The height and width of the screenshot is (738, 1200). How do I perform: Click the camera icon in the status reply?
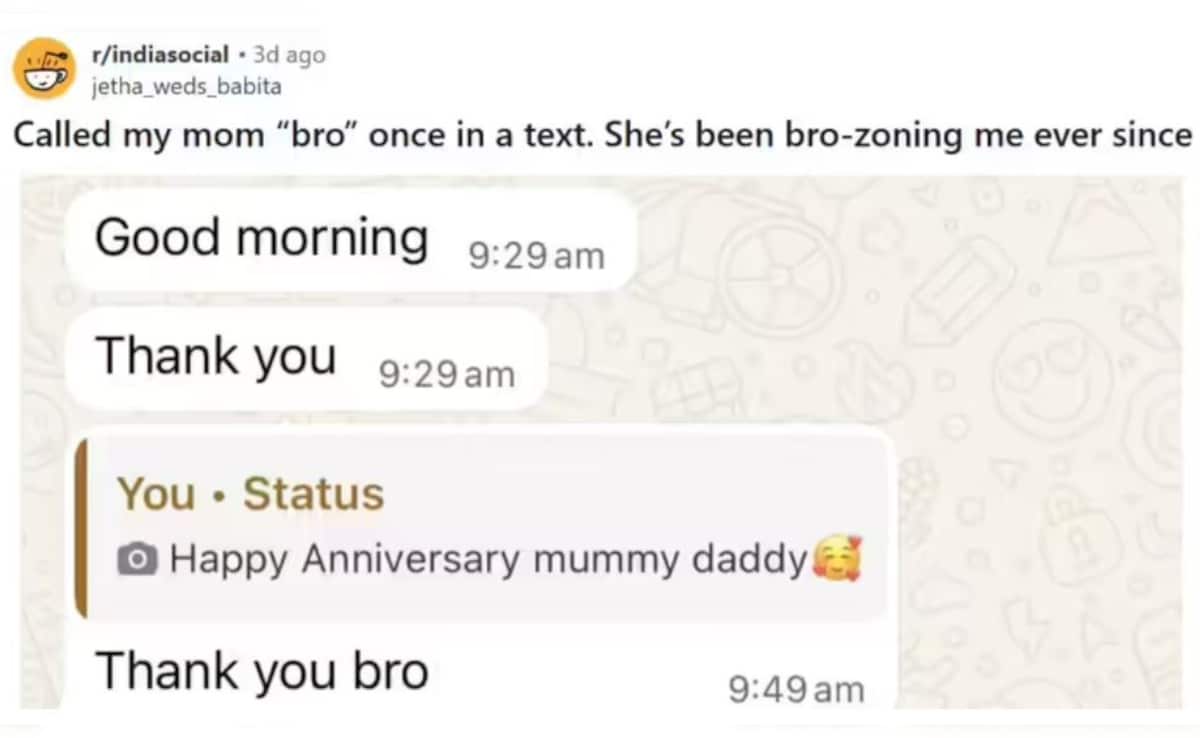tap(138, 560)
